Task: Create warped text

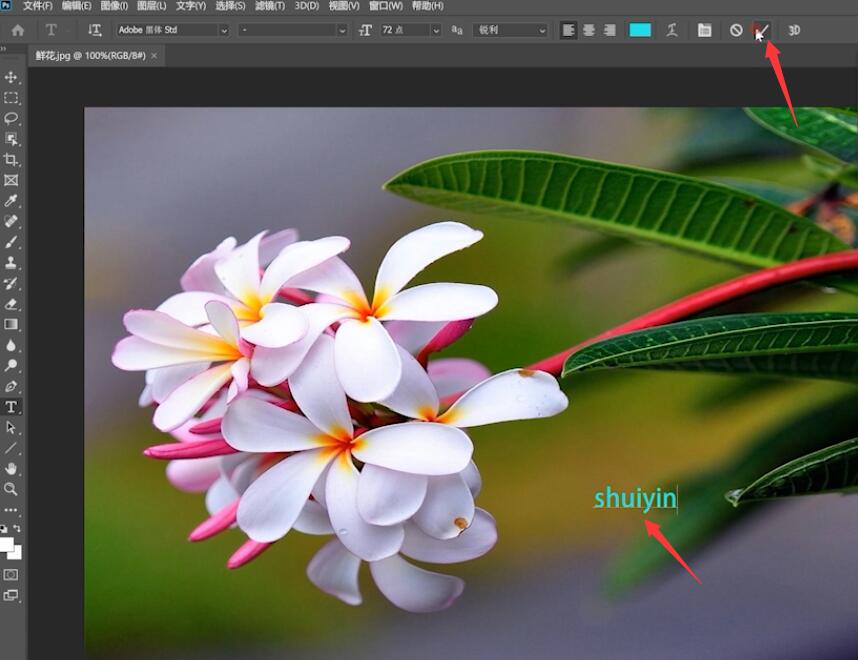Action: click(672, 30)
